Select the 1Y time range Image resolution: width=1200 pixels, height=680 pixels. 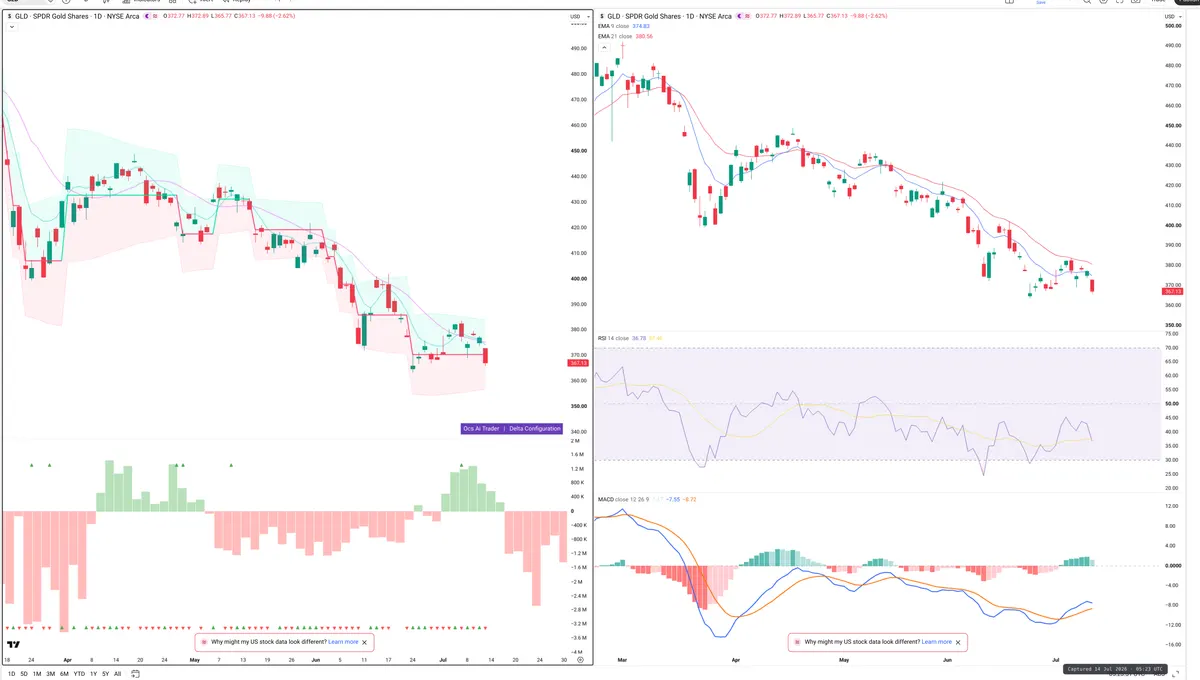pyautogui.click(x=93, y=674)
